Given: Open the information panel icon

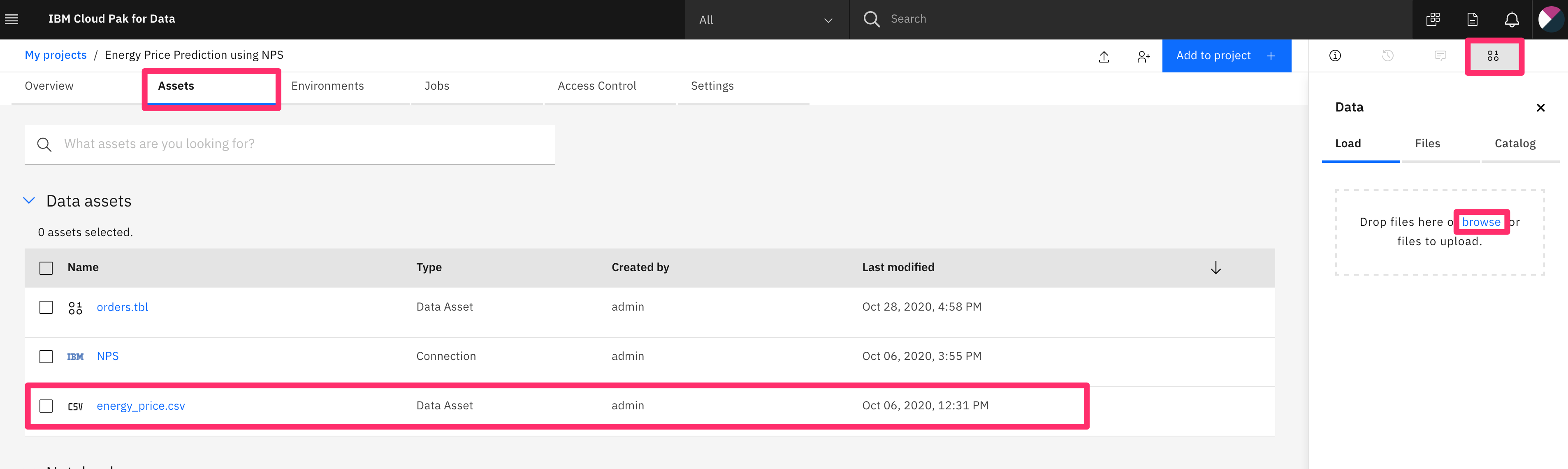Looking at the screenshot, I should click(1335, 56).
